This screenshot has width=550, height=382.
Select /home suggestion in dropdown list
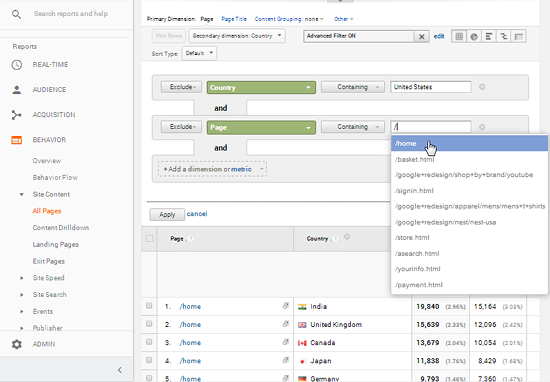(x=469, y=143)
